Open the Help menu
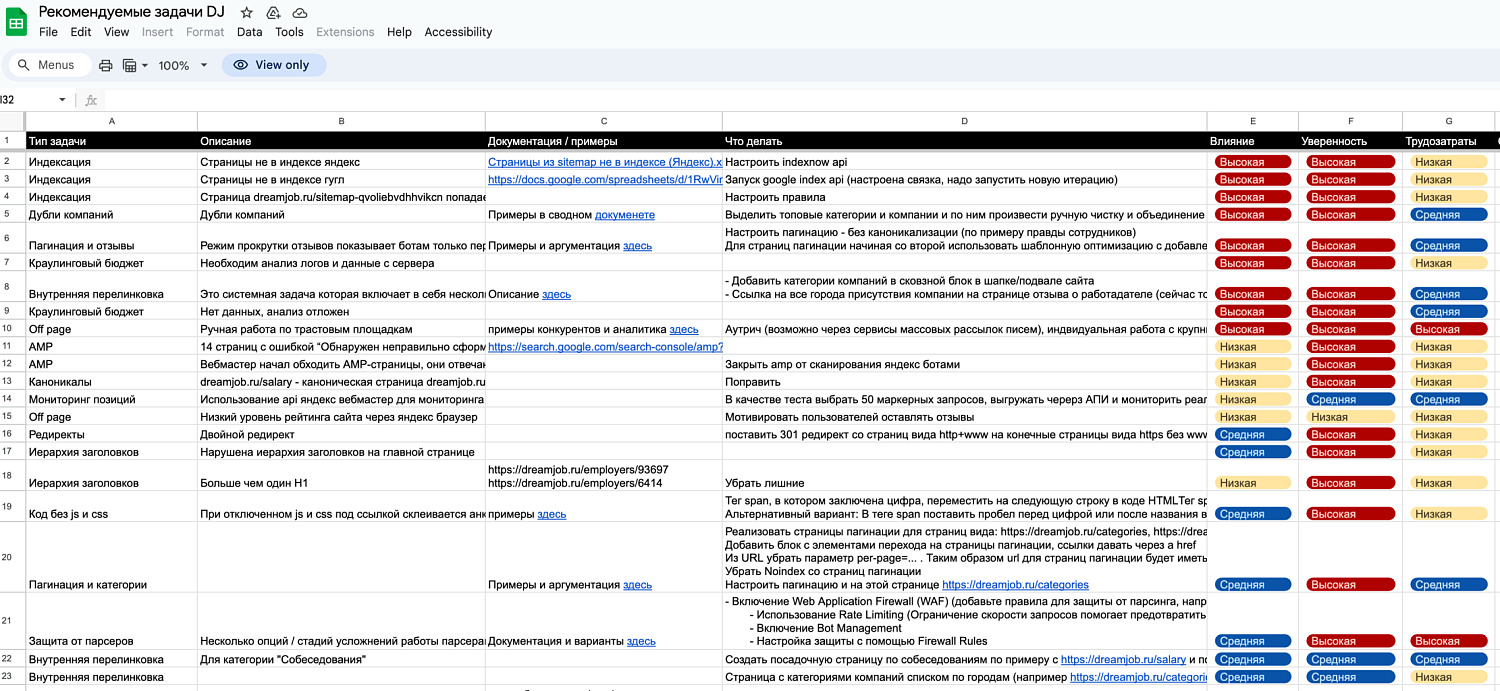Image resolution: width=1500 pixels, height=691 pixels. point(399,32)
